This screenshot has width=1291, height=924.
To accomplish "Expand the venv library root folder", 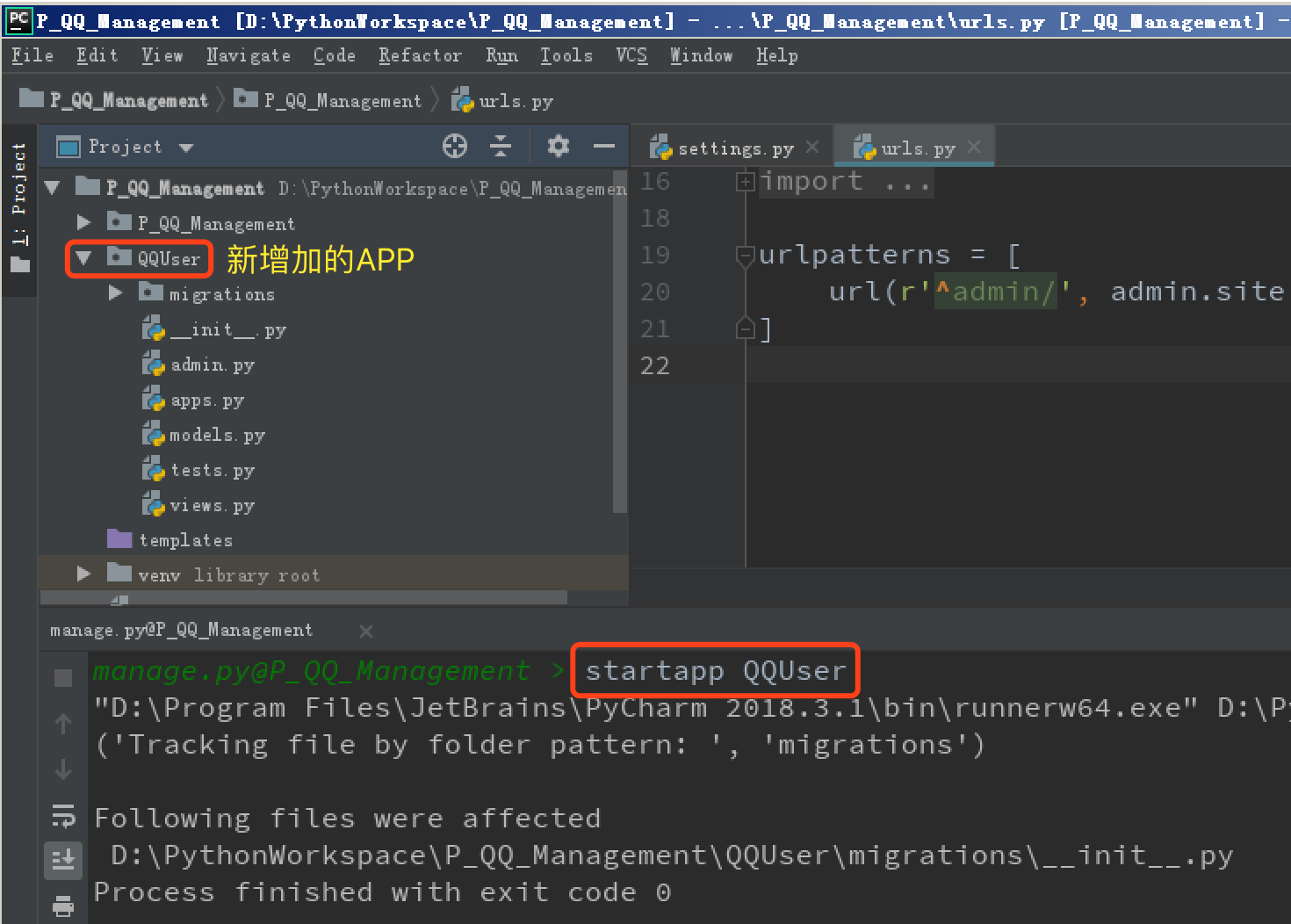I will tap(83, 574).
